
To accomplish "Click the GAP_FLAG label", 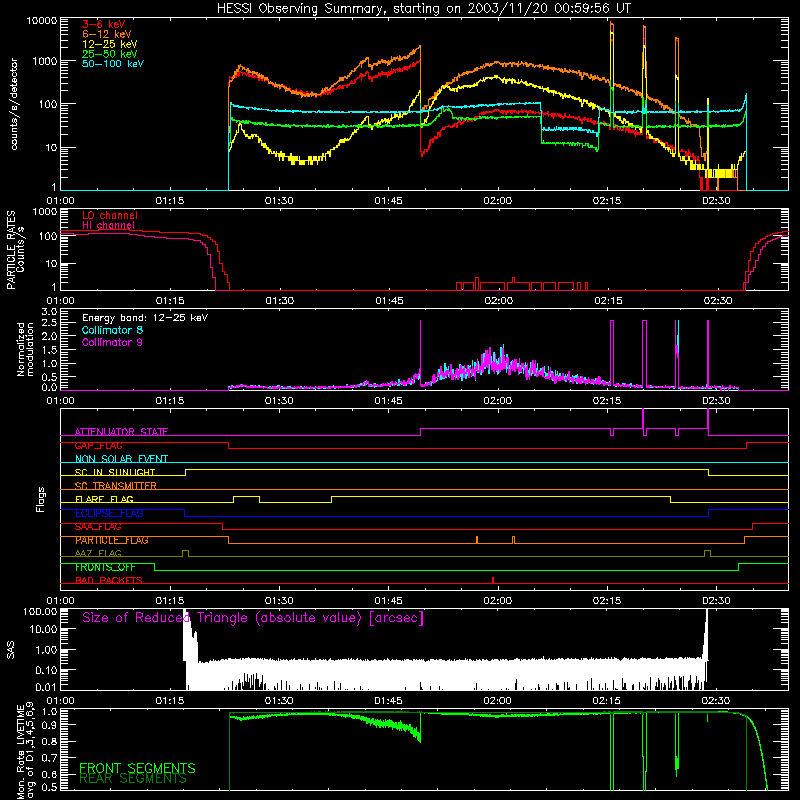I will pyautogui.click(x=98, y=445).
